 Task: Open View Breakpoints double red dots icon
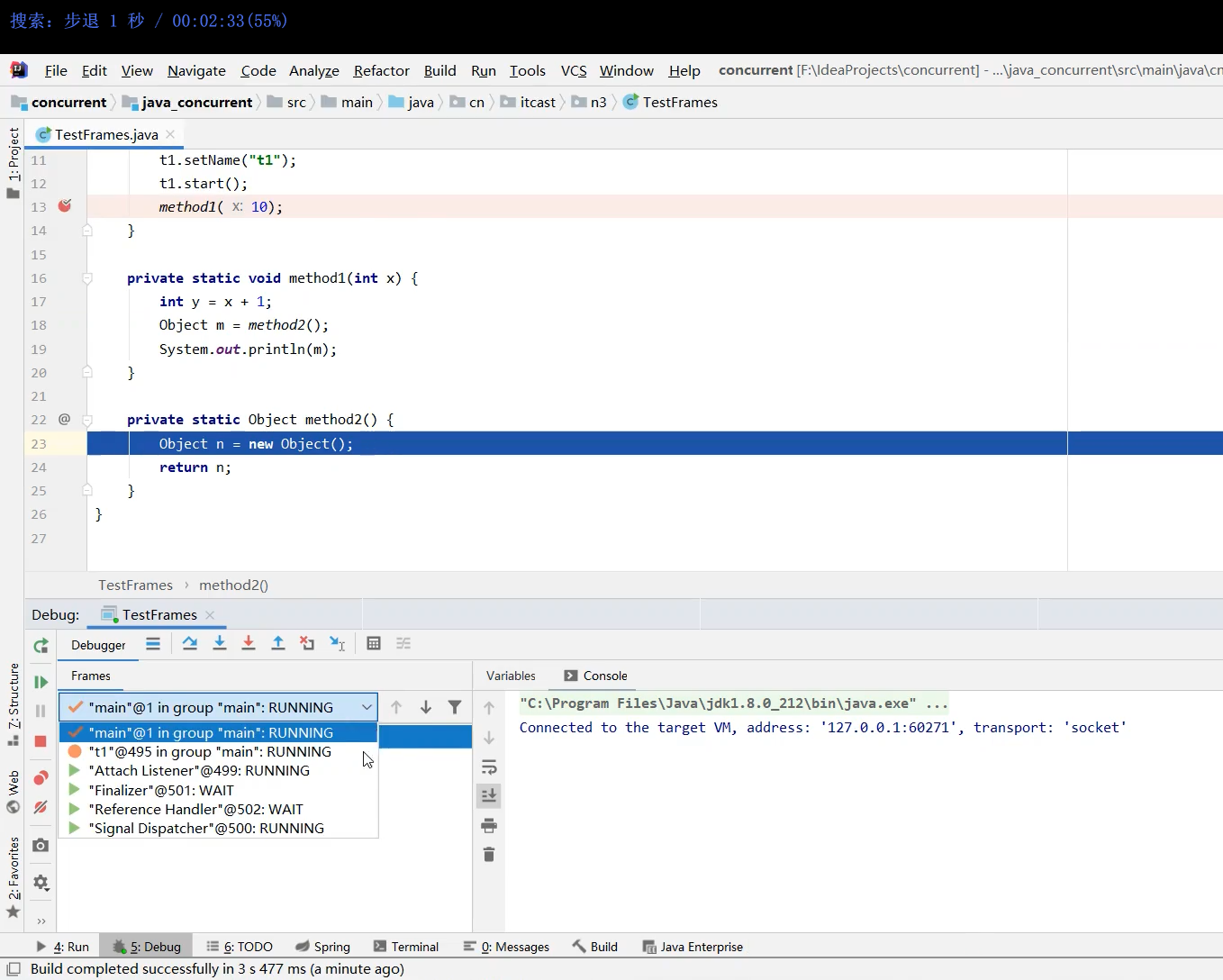tap(41, 778)
